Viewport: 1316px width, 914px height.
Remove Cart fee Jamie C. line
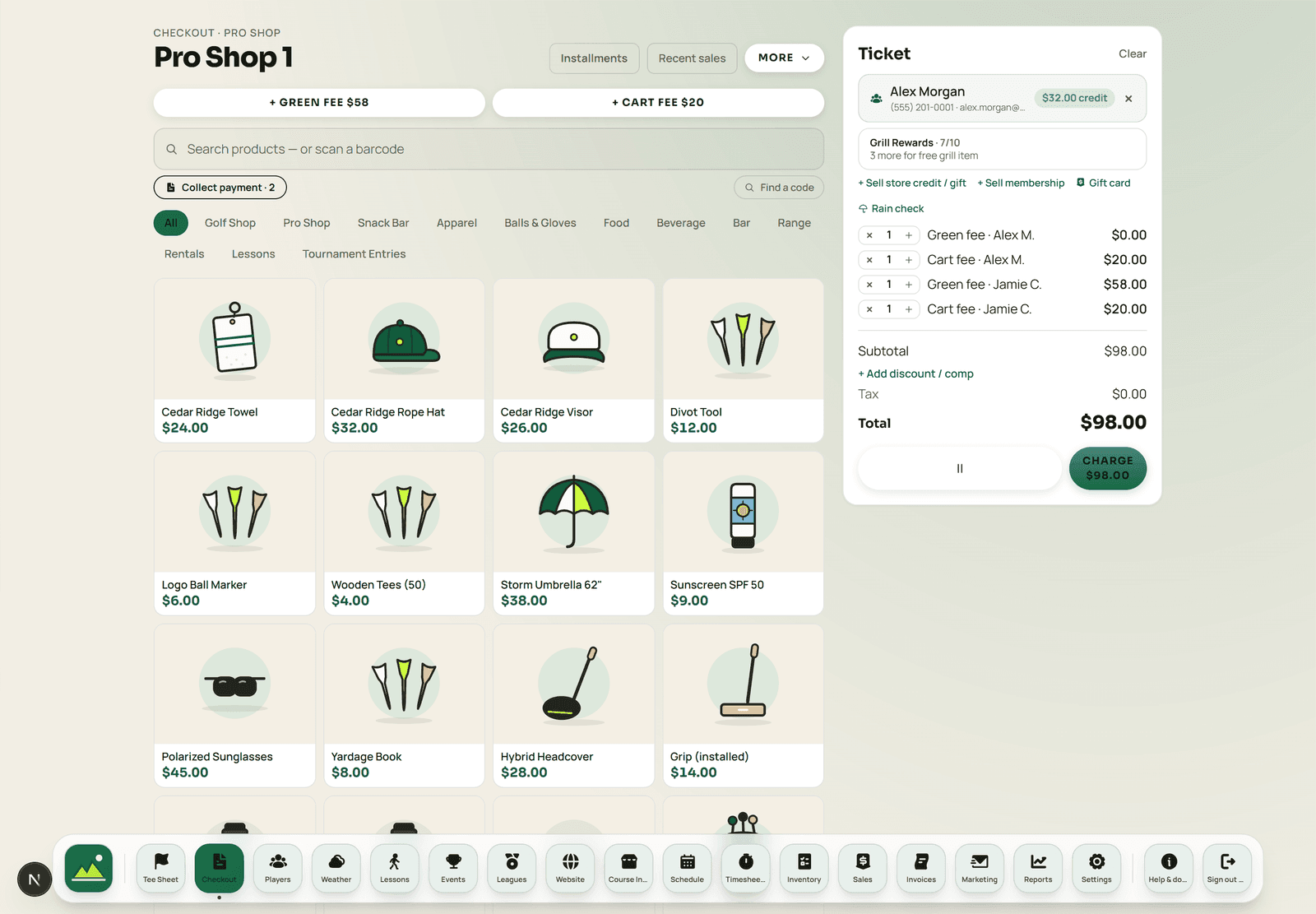coord(869,309)
